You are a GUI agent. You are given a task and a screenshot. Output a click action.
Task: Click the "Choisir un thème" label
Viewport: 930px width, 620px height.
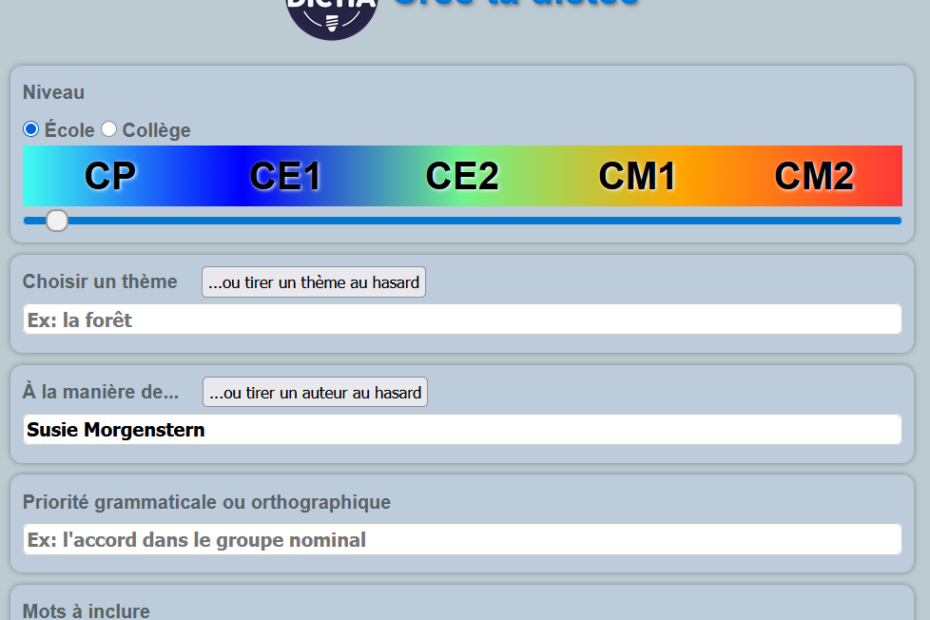(x=100, y=282)
